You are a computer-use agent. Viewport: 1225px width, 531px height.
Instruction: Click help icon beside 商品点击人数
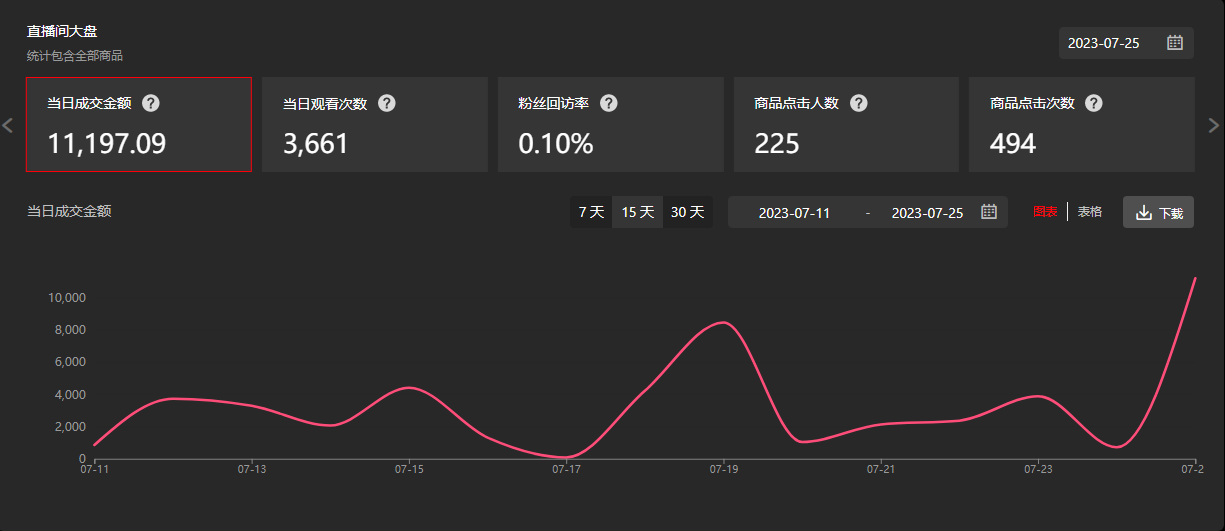(858, 103)
